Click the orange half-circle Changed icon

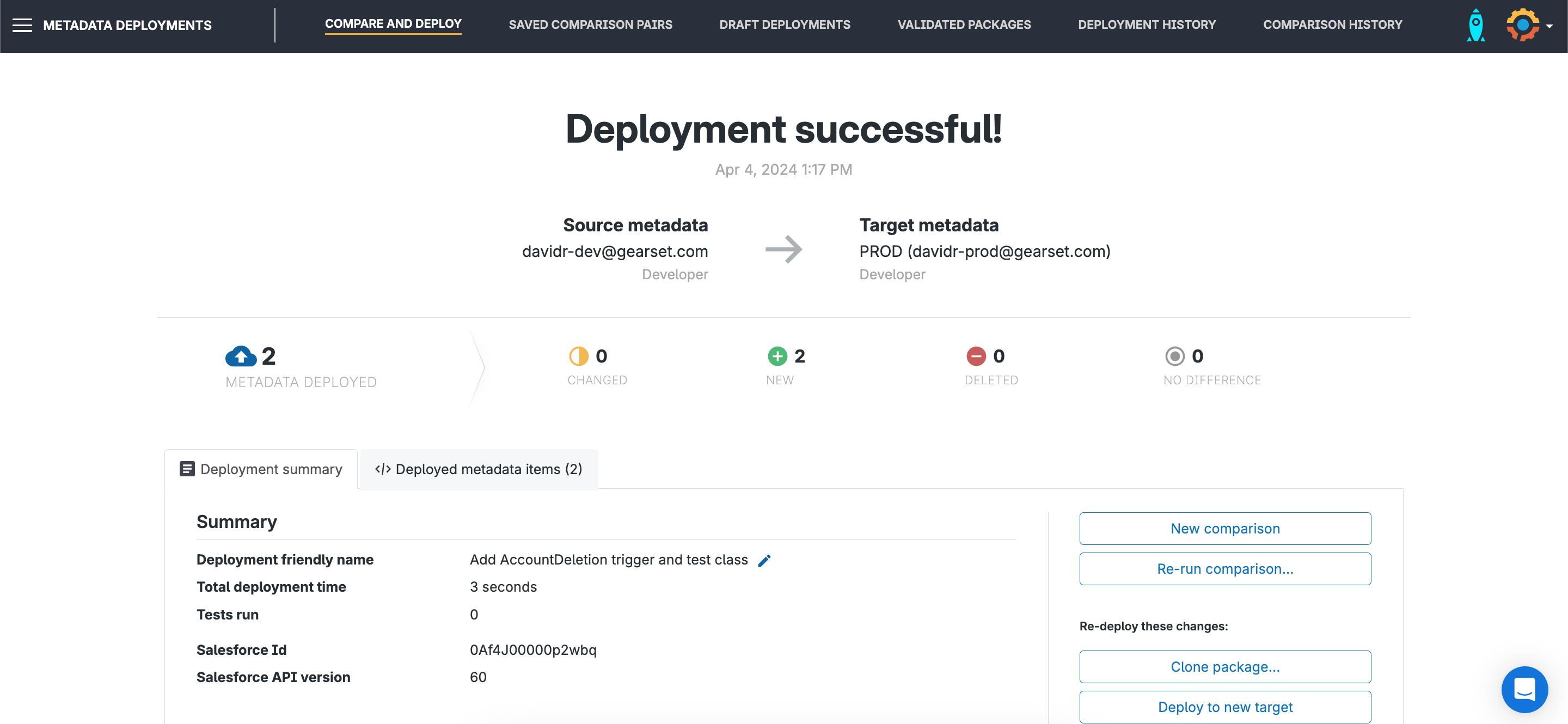[578, 356]
